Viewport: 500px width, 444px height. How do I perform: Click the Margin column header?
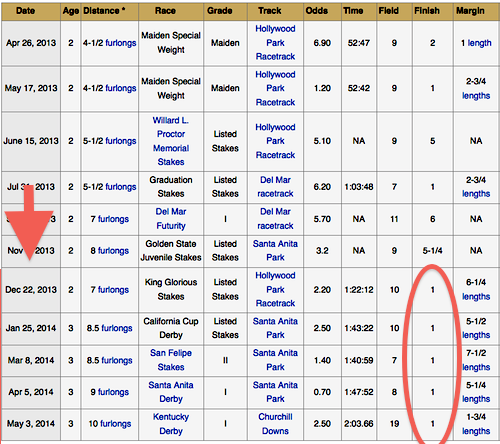[470, 11]
